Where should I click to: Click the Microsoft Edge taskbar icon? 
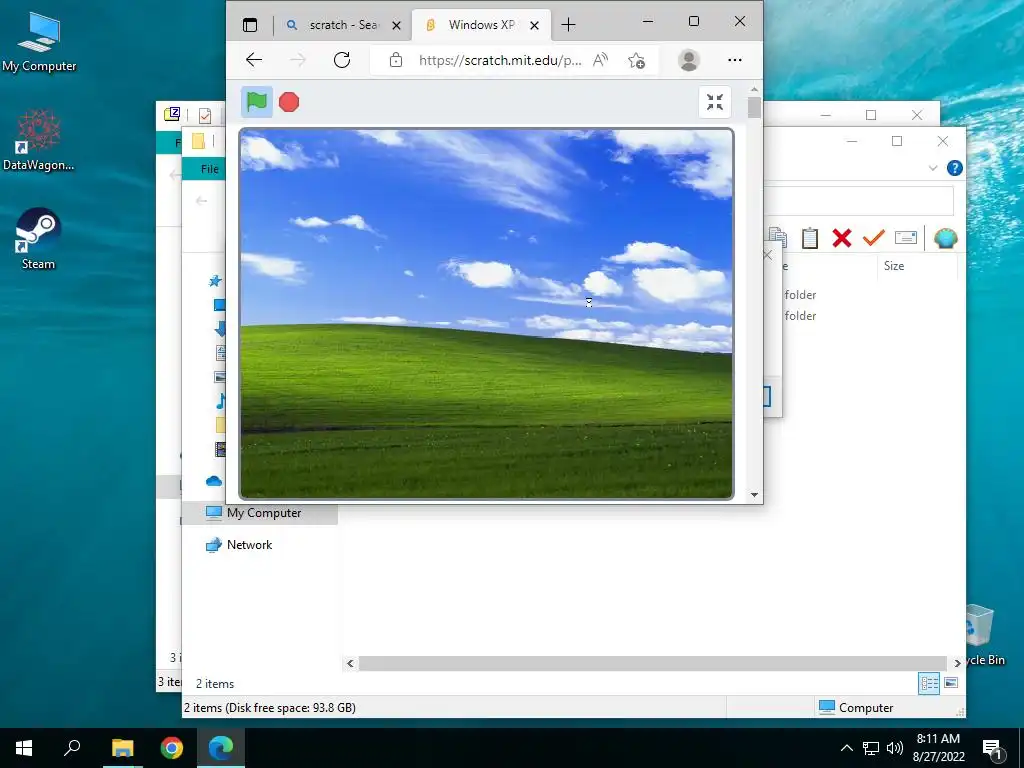tap(221, 748)
